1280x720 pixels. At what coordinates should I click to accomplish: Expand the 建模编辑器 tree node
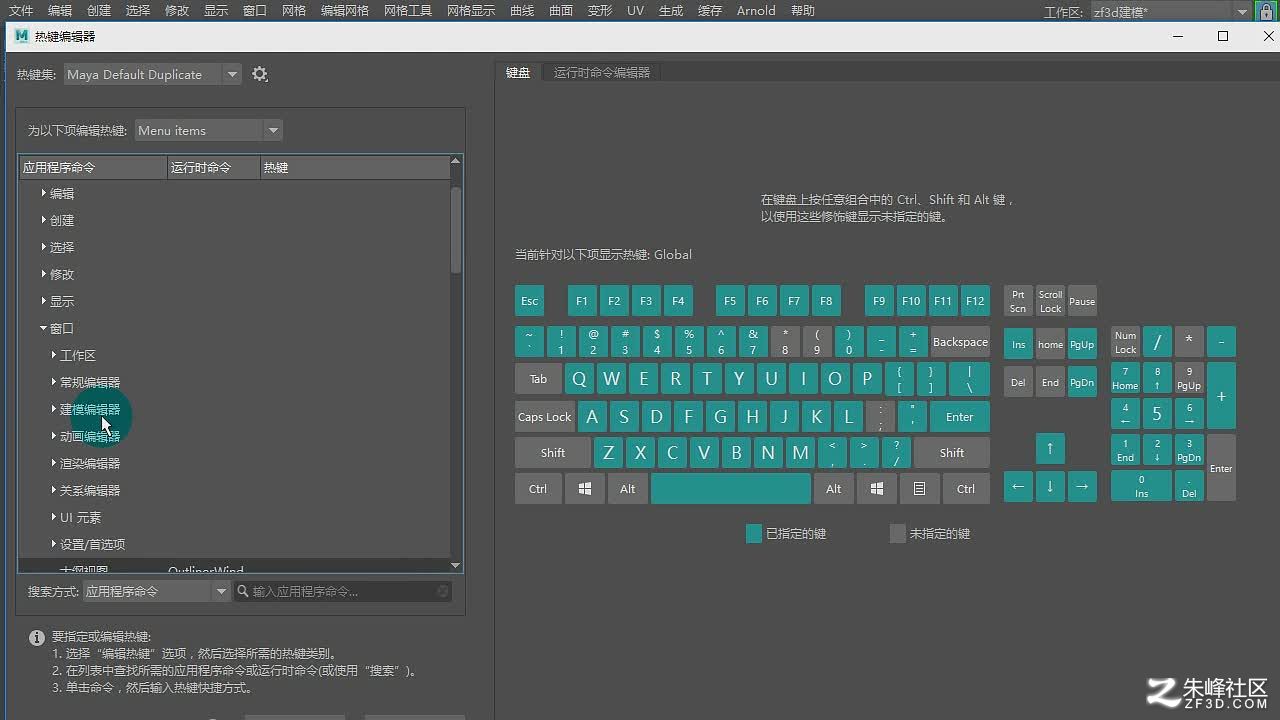[x=54, y=409]
